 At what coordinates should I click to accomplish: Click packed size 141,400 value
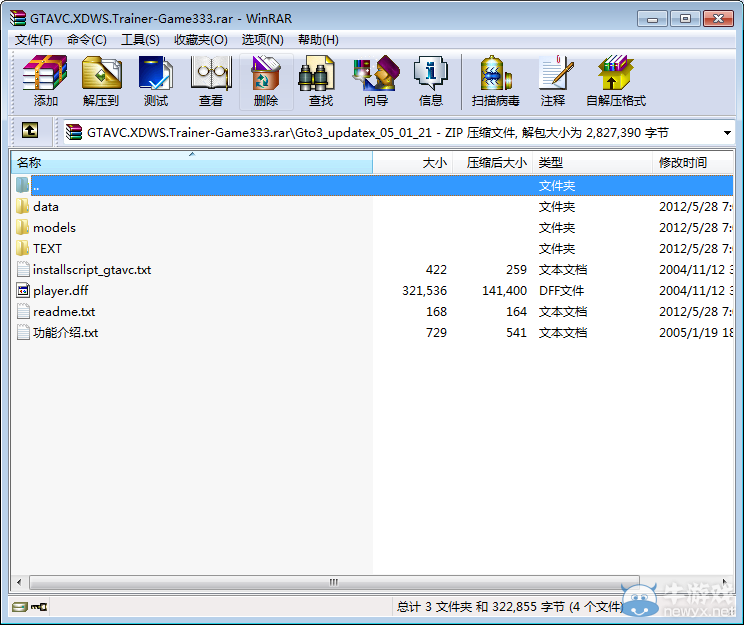pyautogui.click(x=504, y=290)
